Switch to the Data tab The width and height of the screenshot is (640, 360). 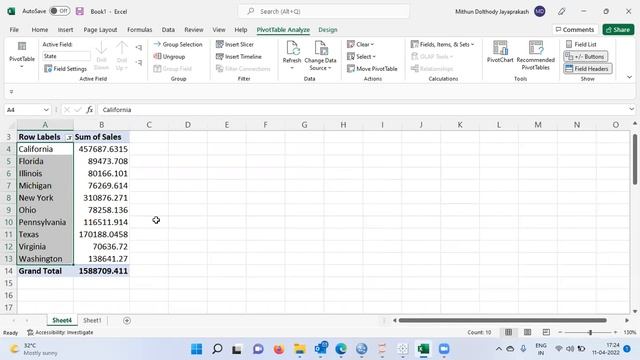click(168, 30)
